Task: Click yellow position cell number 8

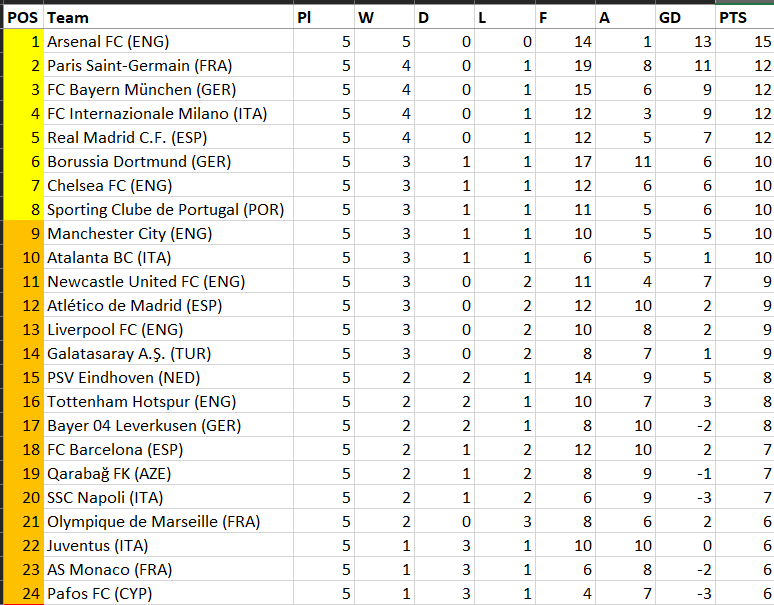Action: 22,209
